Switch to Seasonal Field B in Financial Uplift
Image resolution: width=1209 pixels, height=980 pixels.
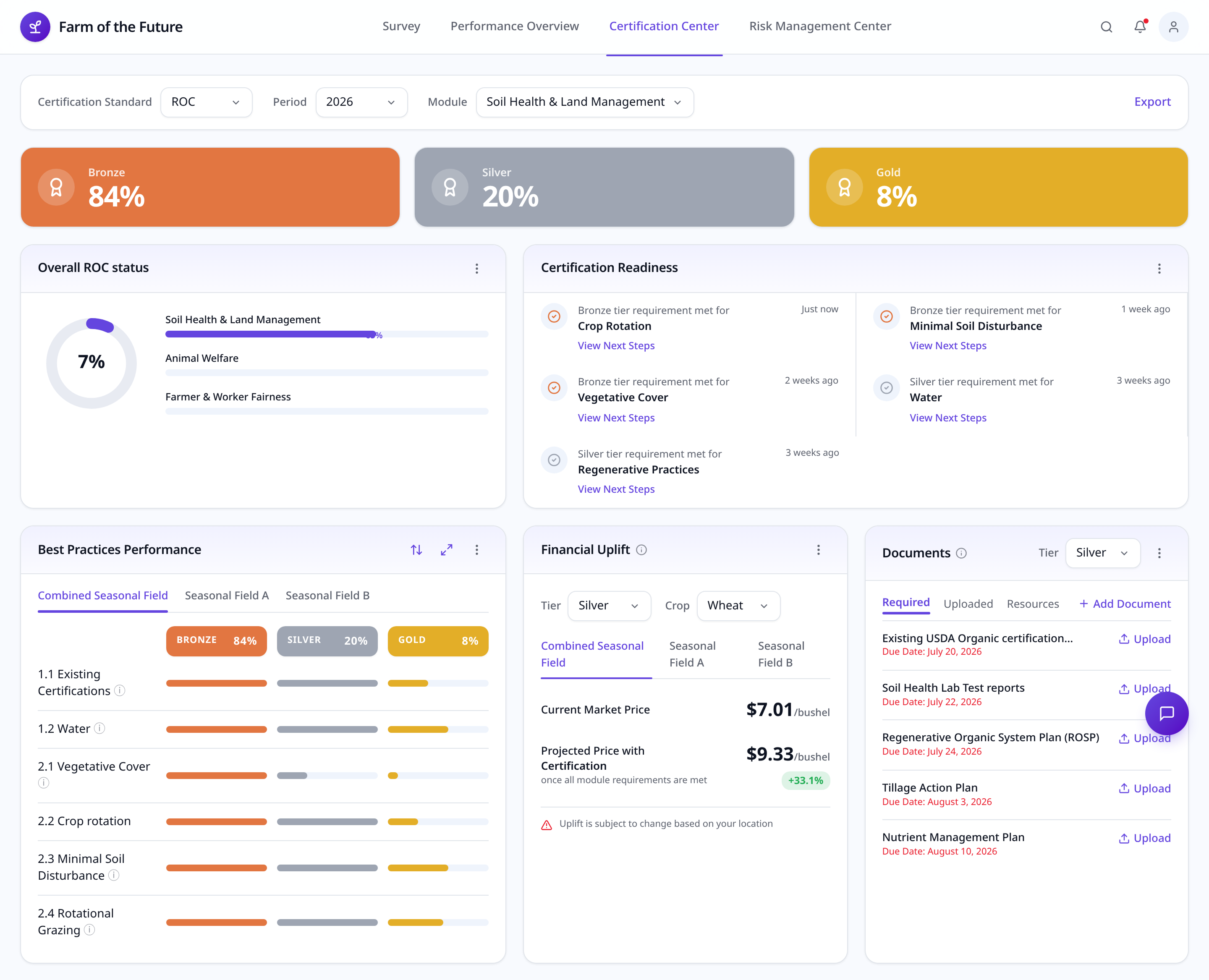781,654
